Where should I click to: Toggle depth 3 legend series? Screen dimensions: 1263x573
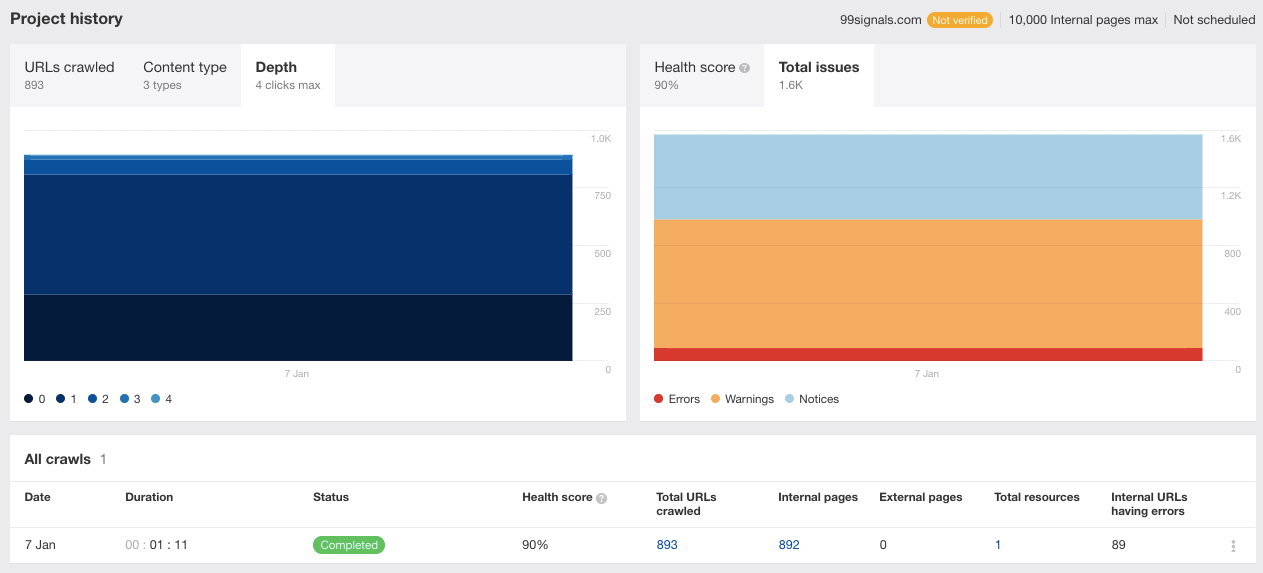(x=130, y=399)
